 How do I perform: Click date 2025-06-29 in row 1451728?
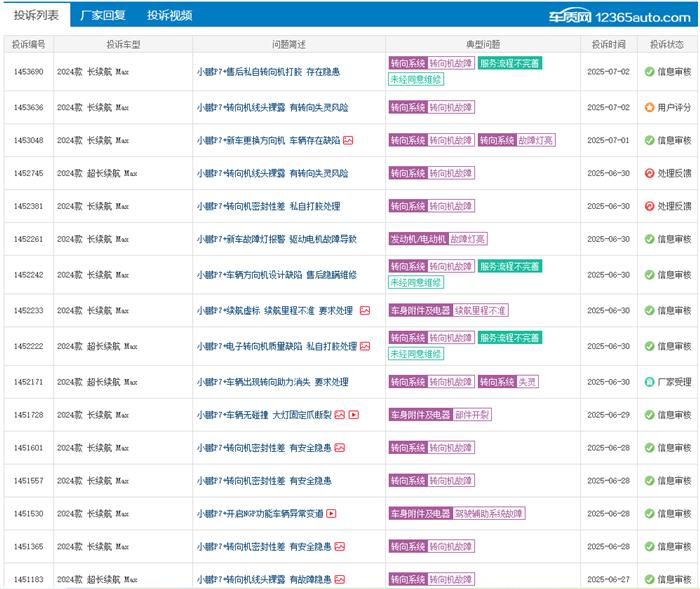(608, 415)
